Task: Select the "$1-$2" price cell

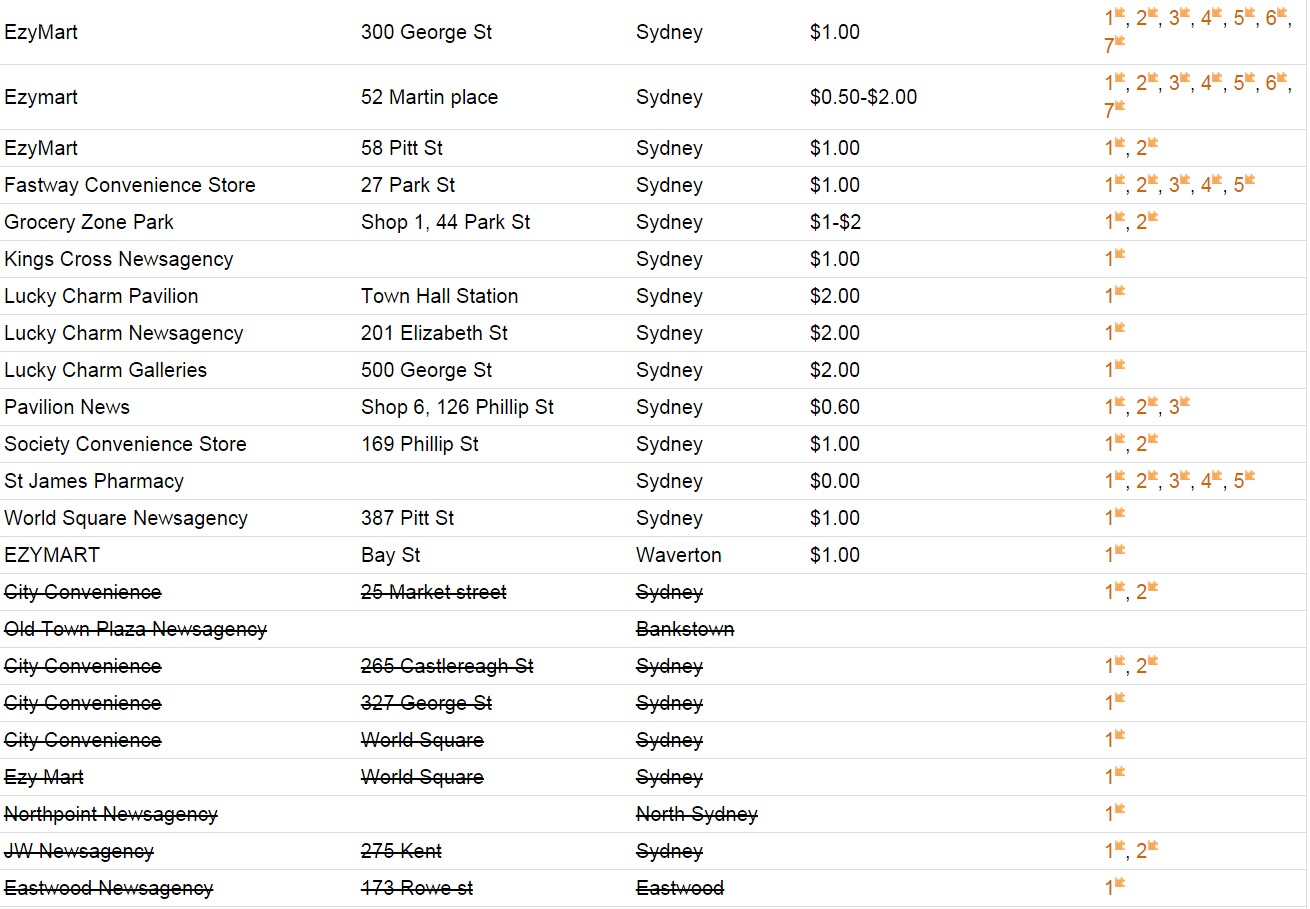Action: tap(836, 222)
